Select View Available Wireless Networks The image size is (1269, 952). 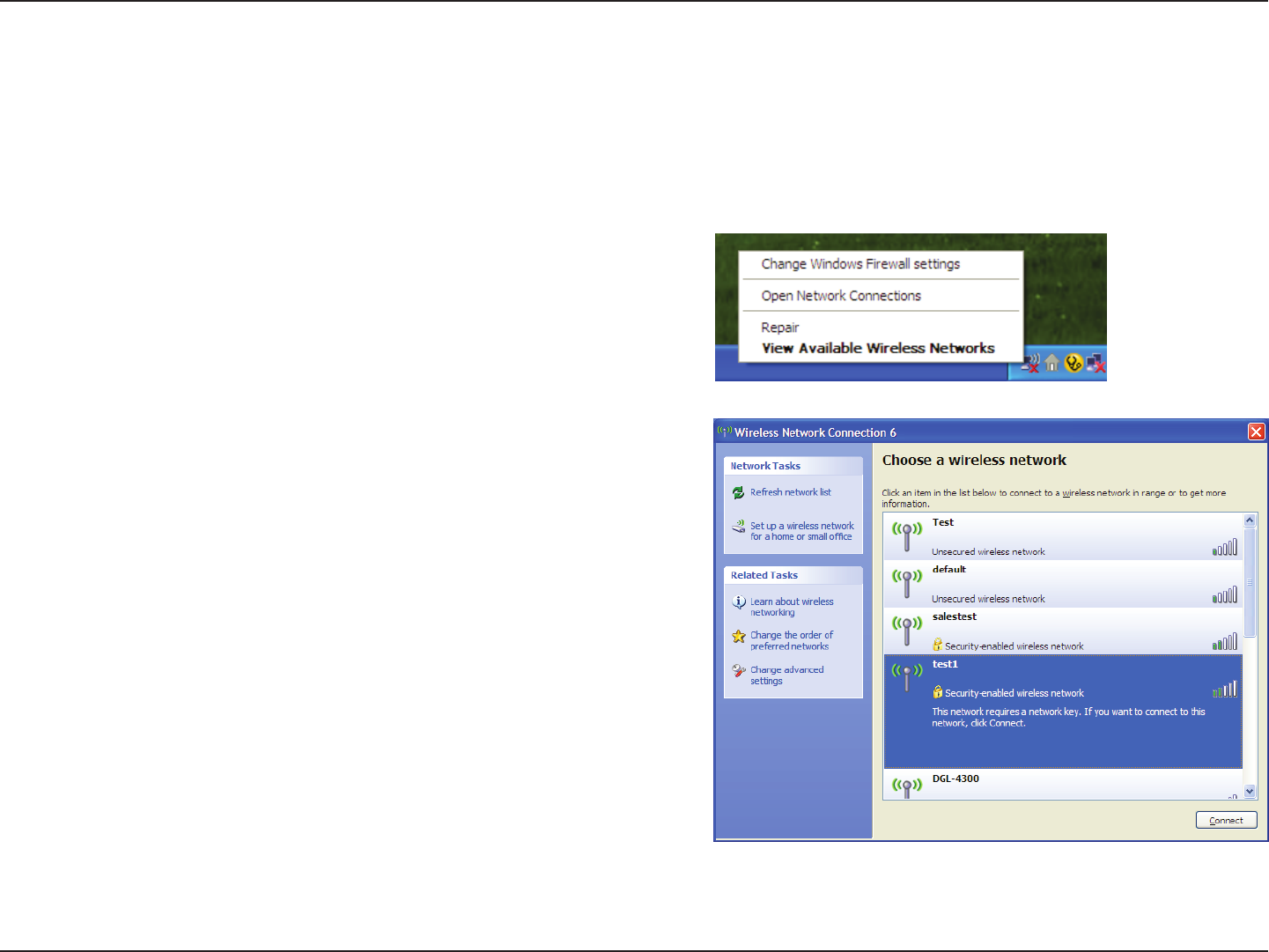pyautogui.click(x=878, y=349)
